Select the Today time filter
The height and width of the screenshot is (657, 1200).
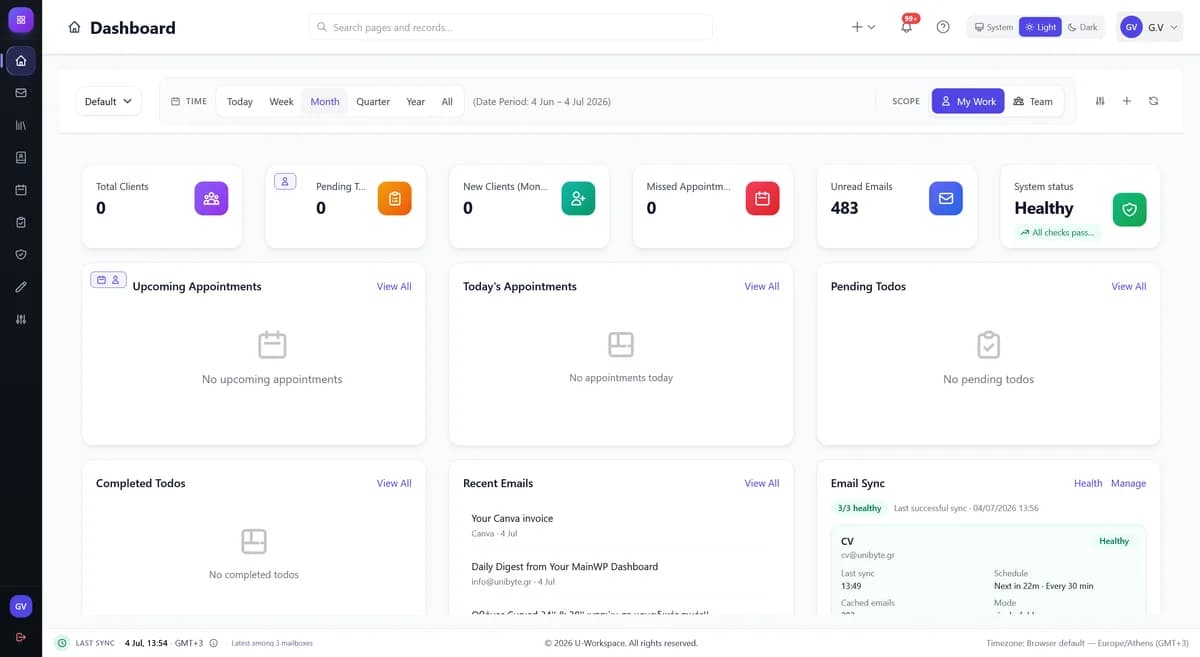240,101
